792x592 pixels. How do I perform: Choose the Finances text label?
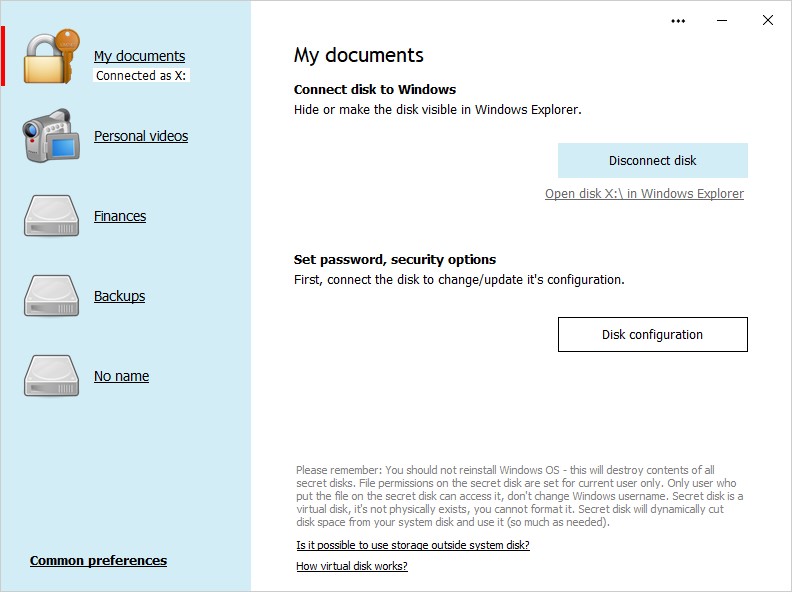tap(120, 216)
